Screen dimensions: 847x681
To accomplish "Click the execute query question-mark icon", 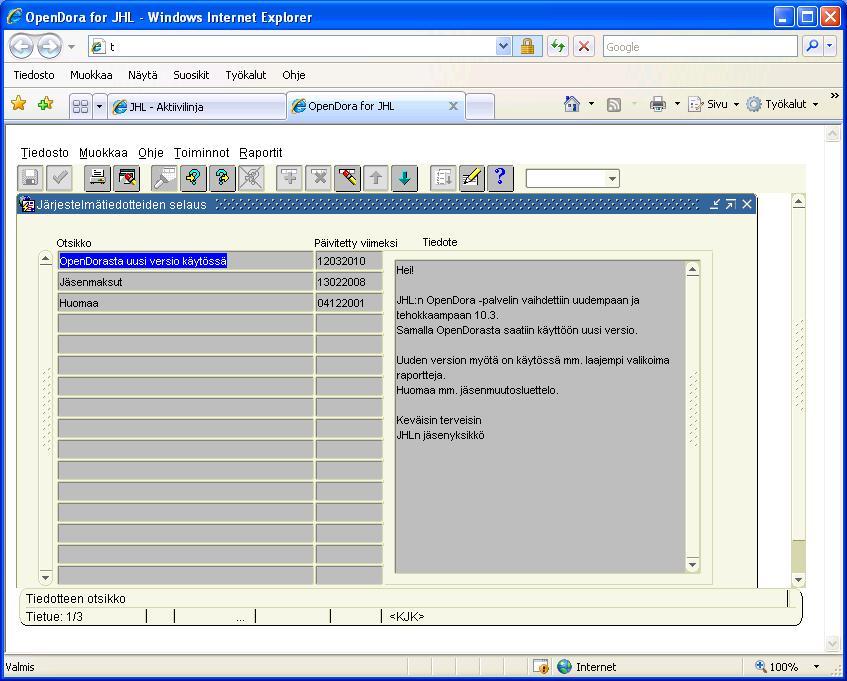I will click(222, 178).
